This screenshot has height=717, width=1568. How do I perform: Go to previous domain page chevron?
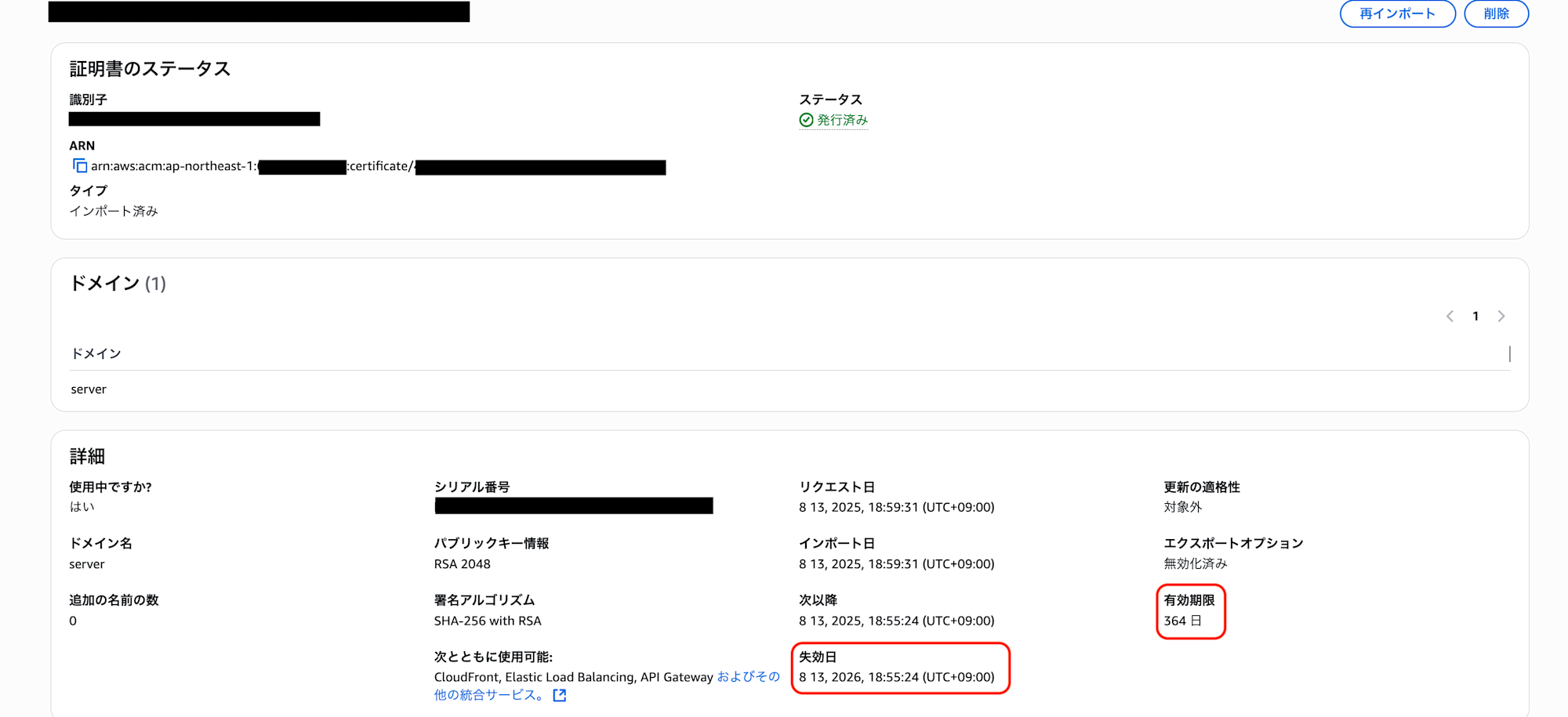coord(1450,317)
